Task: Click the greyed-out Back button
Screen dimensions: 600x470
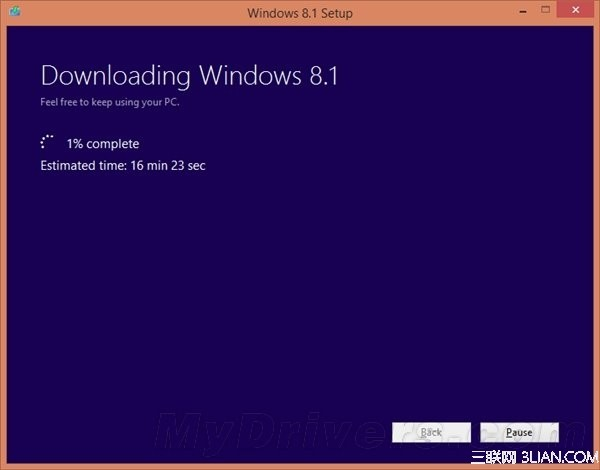Action: (431, 432)
